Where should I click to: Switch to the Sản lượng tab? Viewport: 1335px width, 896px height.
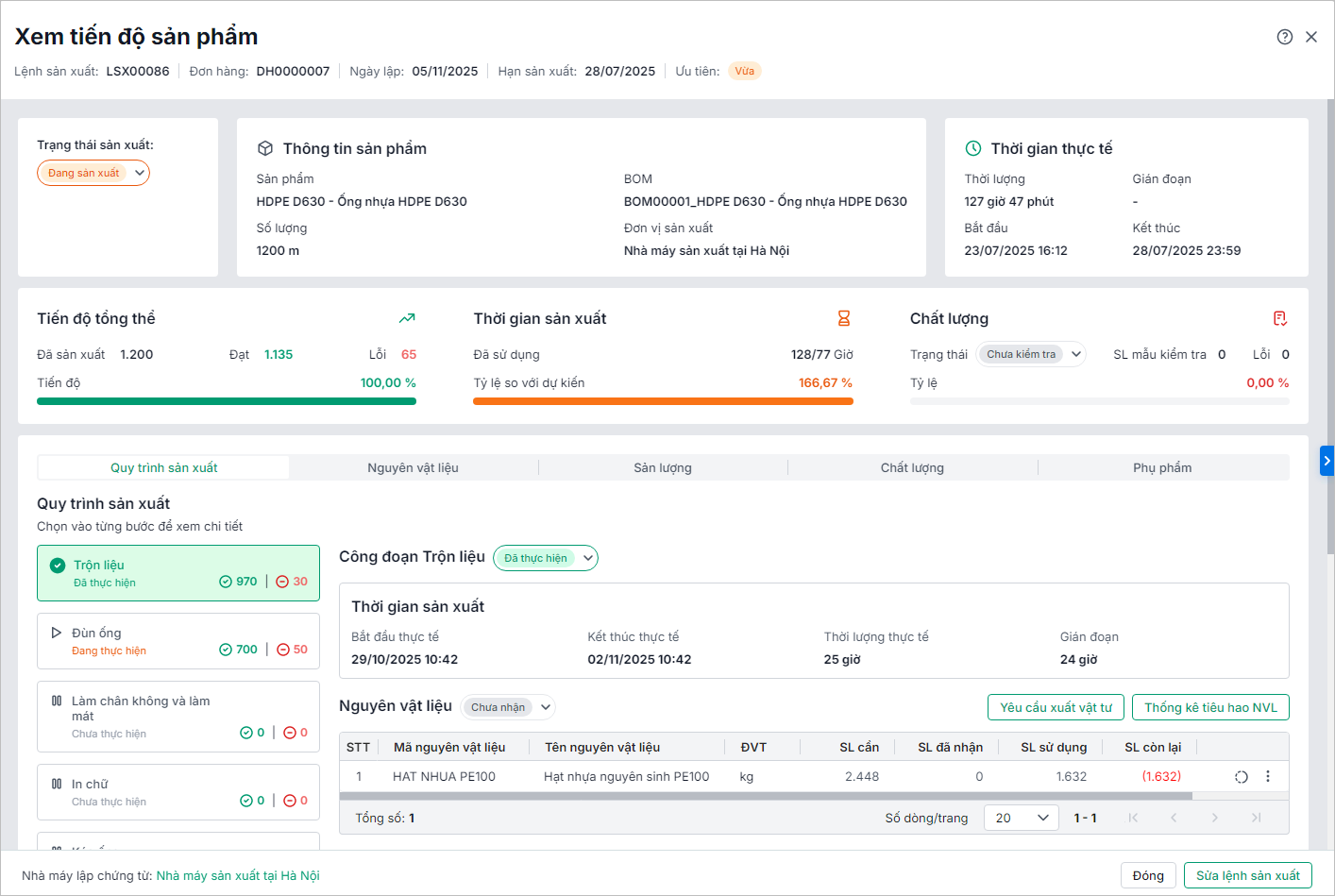663,467
